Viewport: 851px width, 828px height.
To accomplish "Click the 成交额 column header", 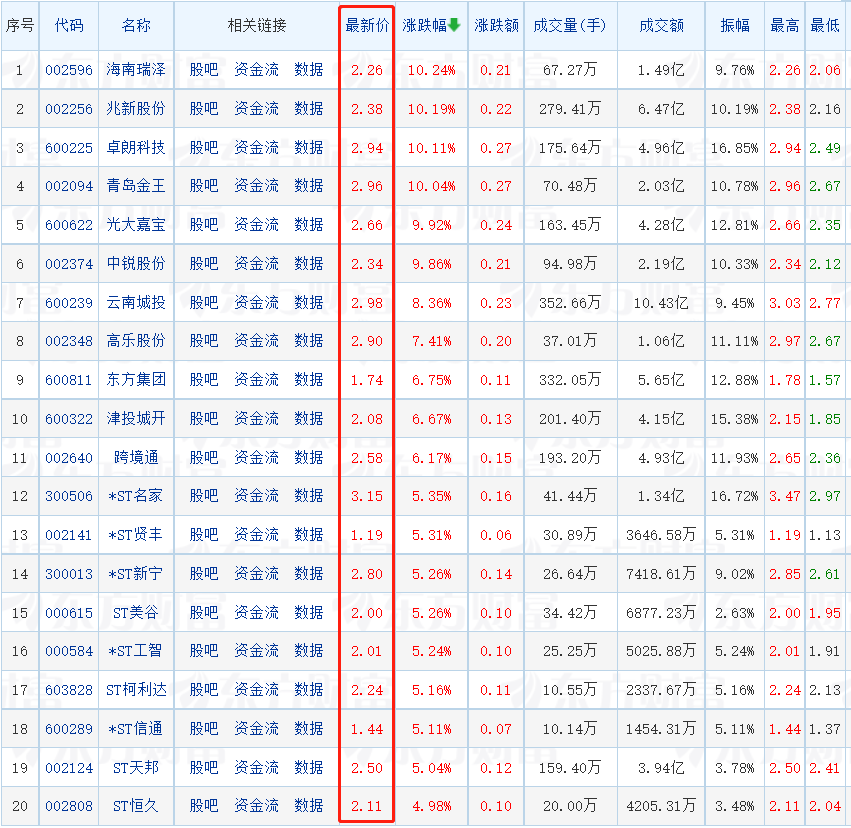I will point(661,25).
